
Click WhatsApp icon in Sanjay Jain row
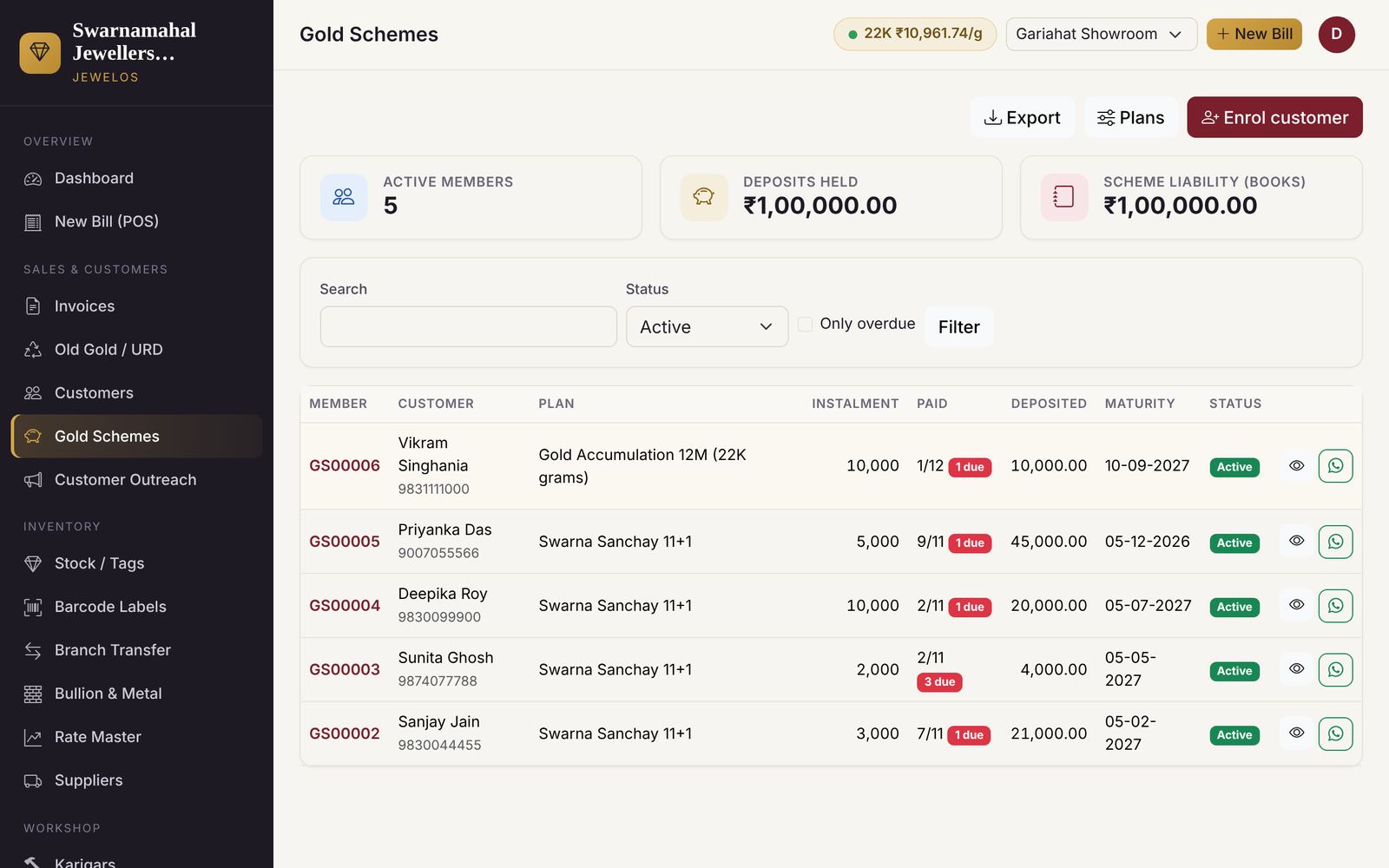(x=1335, y=734)
